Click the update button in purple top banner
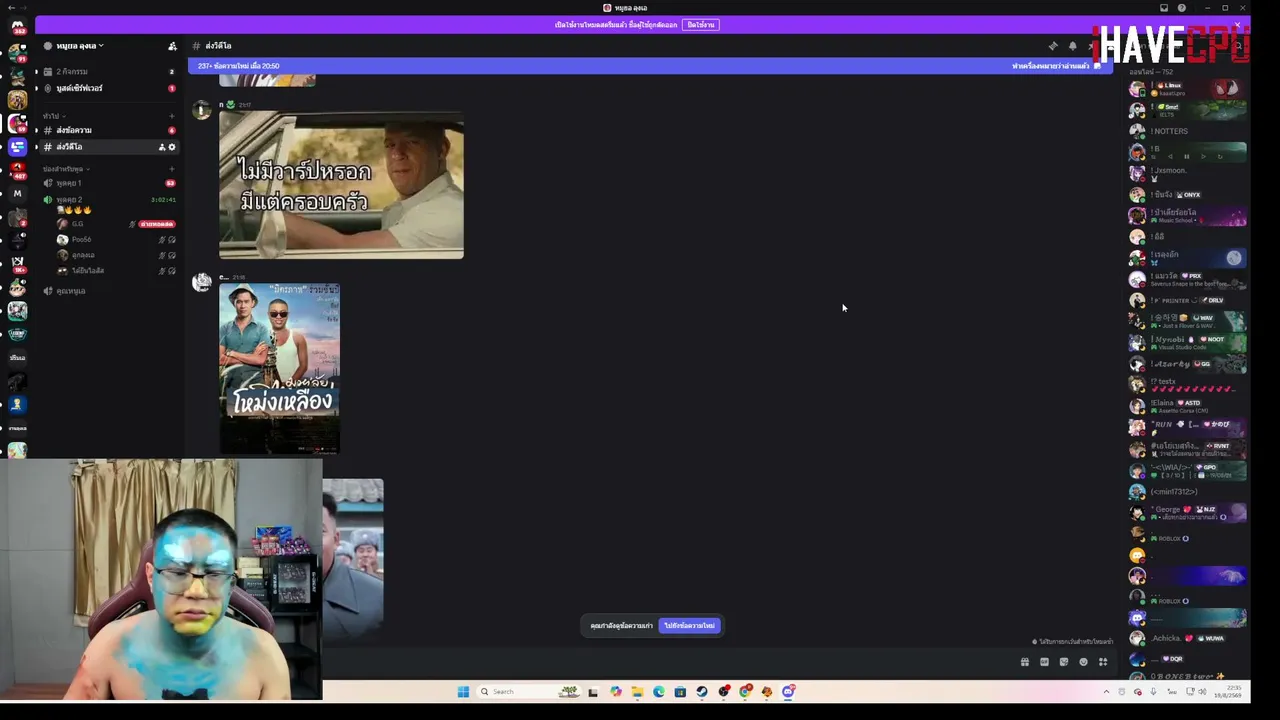The image size is (1280, 720). (701, 25)
